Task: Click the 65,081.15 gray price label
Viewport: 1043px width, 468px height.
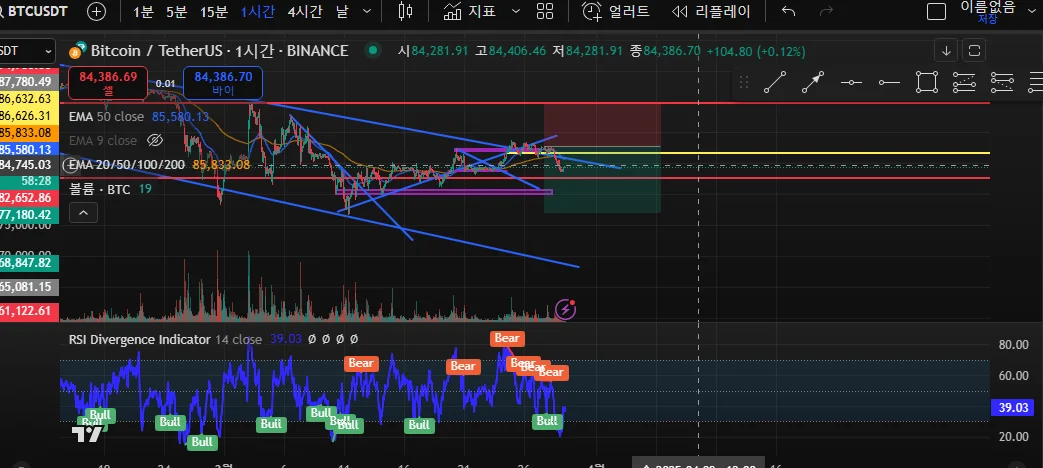Action: pyautogui.click(x=27, y=287)
